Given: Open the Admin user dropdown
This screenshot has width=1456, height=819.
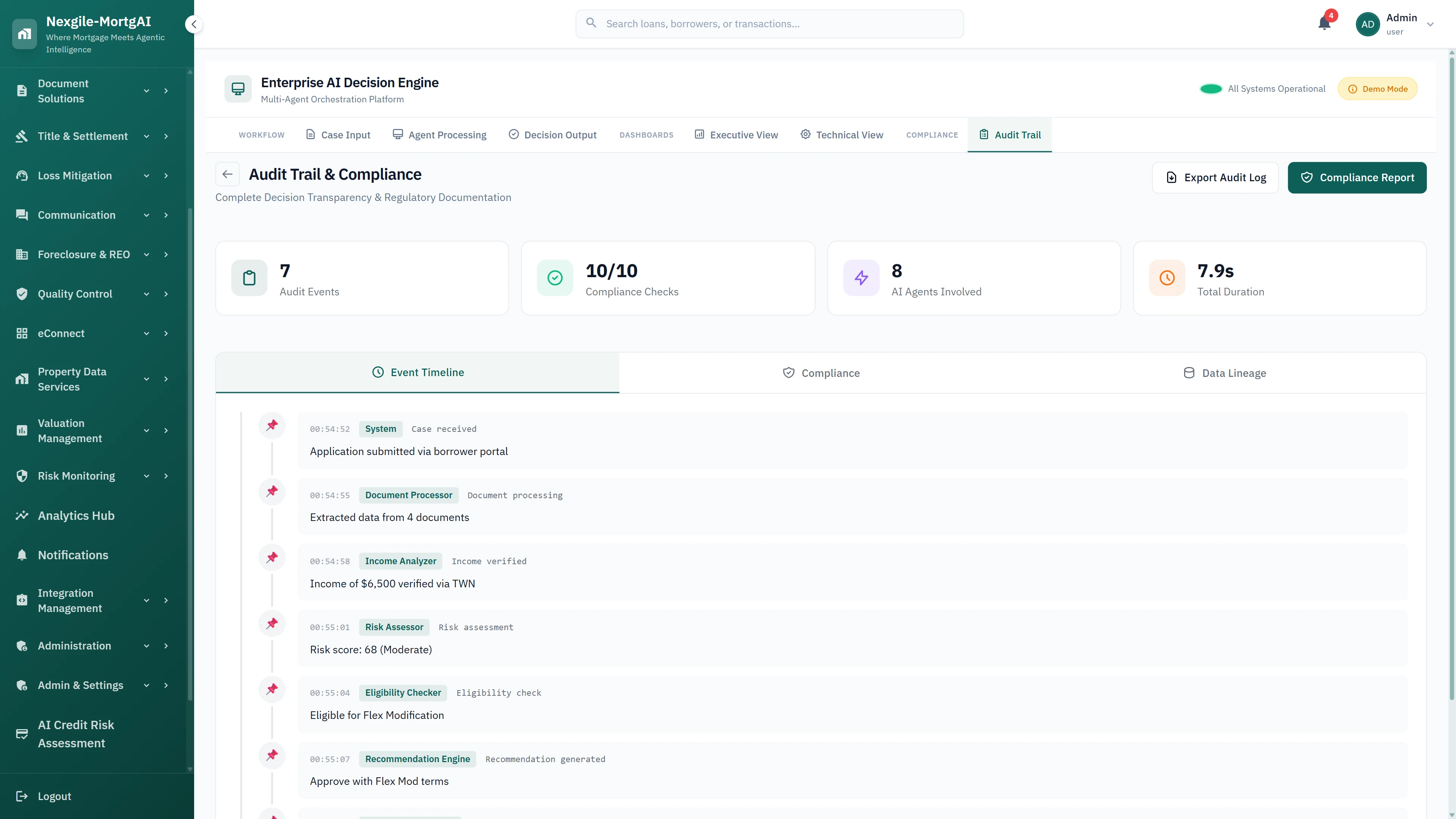Looking at the screenshot, I should pos(1431,24).
